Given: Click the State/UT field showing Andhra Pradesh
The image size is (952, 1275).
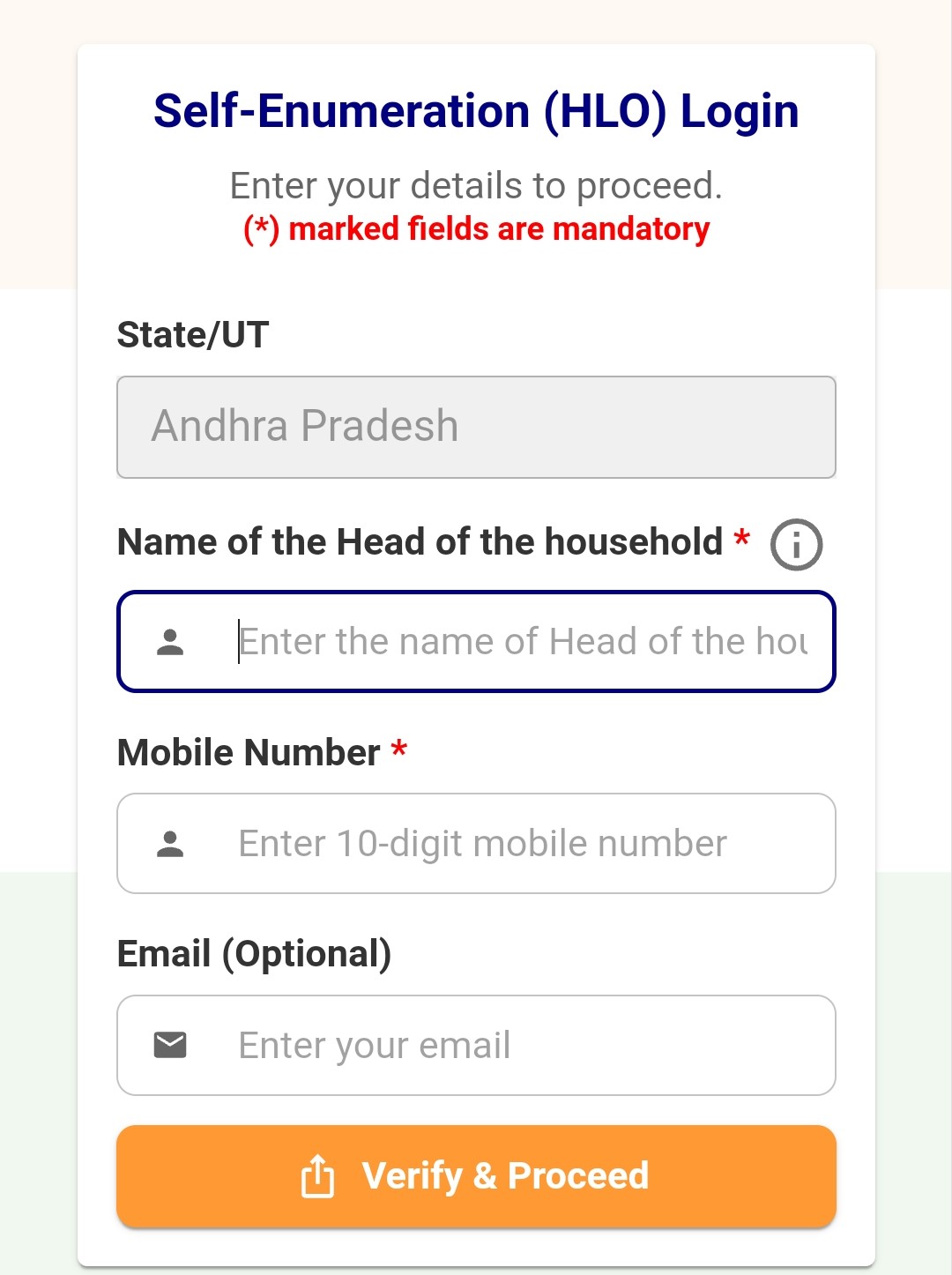Looking at the screenshot, I should point(476,427).
